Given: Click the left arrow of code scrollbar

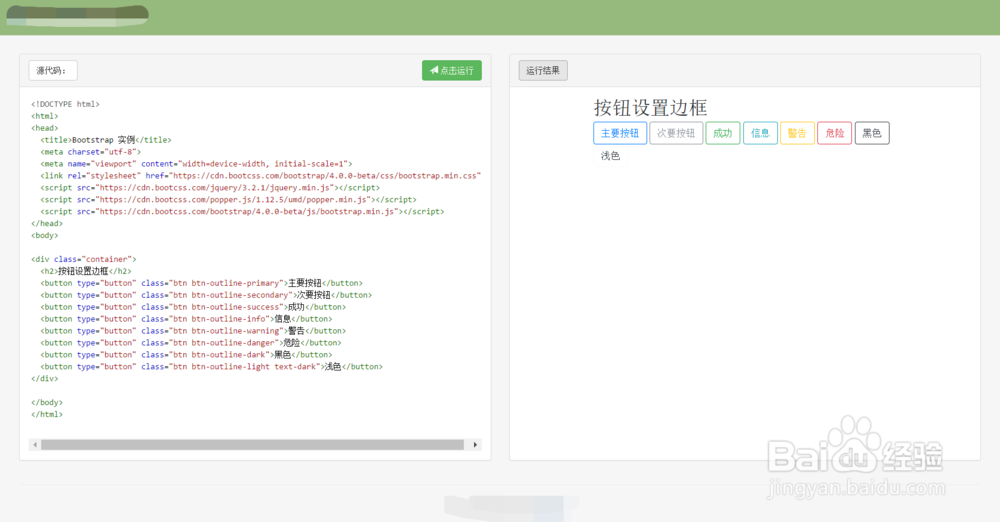Looking at the screenshot, I should click(35, 445).
